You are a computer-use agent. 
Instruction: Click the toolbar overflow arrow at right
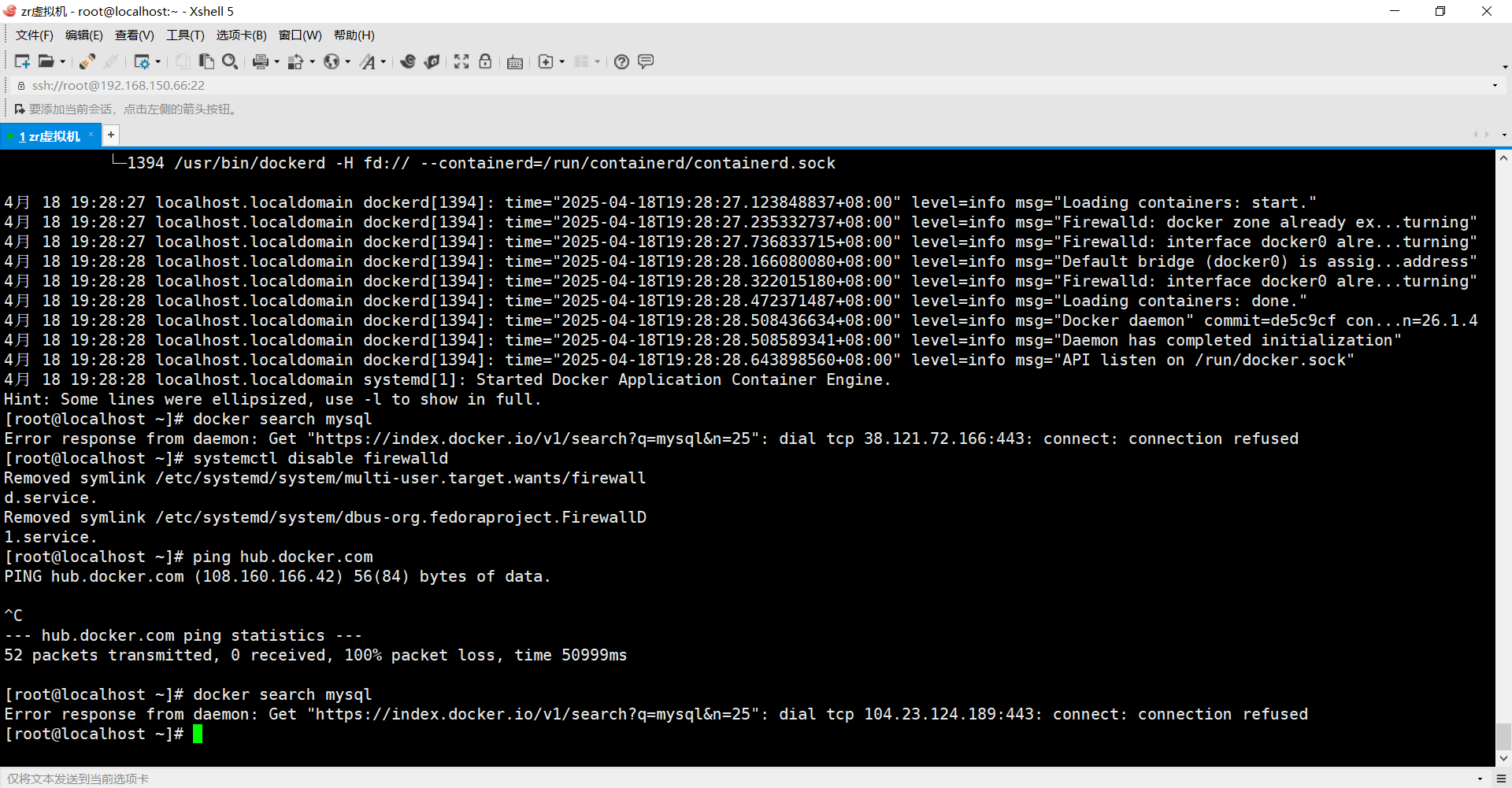tap(1504, 66)
